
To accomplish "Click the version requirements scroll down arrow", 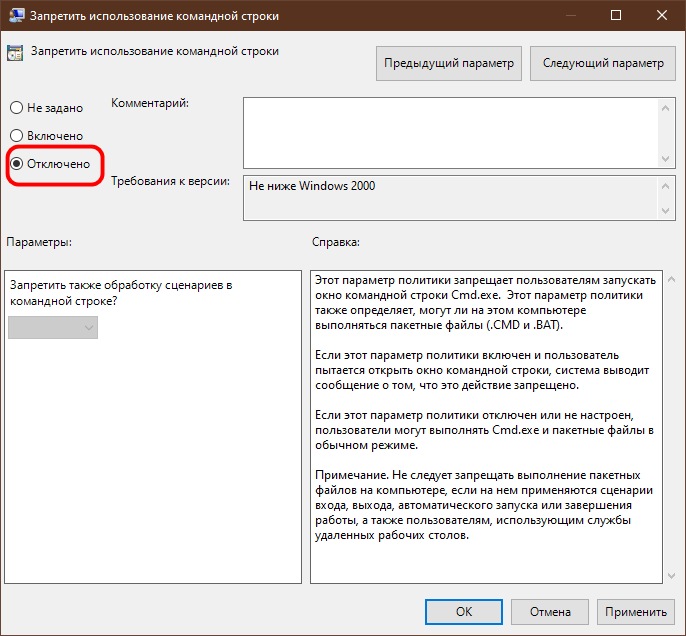I will tap(665, 211).
